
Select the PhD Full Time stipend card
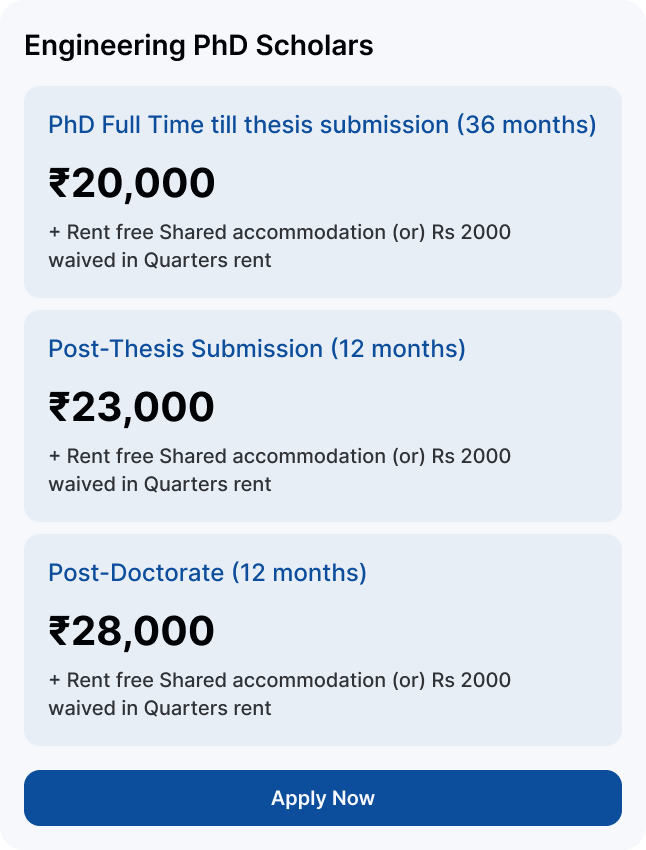coord(323,192)
